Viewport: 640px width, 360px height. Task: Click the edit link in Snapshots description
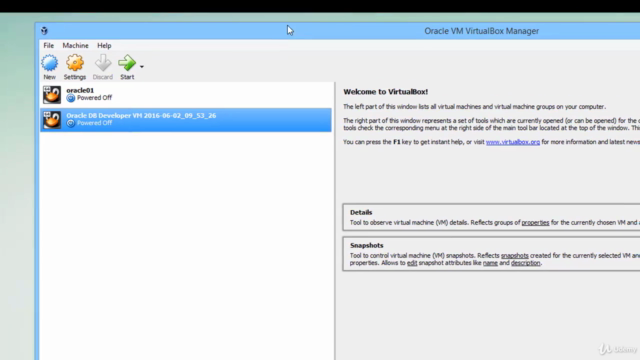point(412,263)
